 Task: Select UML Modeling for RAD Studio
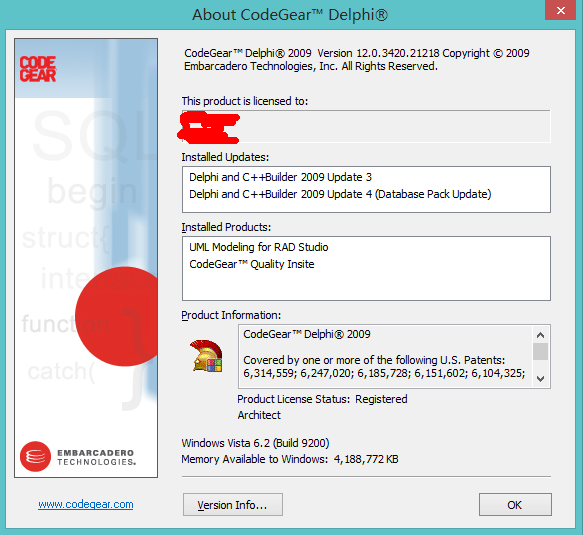(259, 247)
